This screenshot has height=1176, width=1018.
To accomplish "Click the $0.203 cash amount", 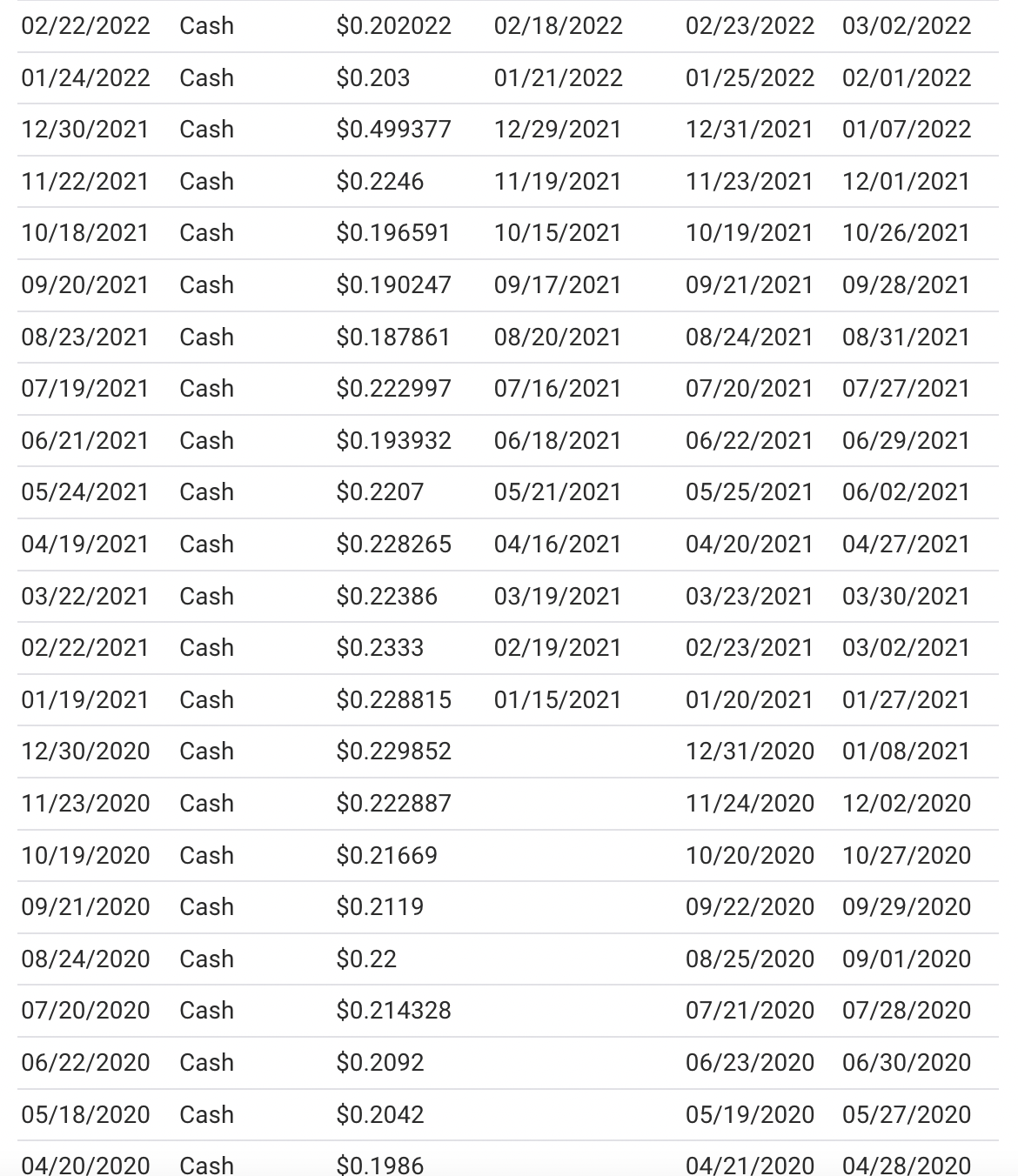I will tap(372, 77).
